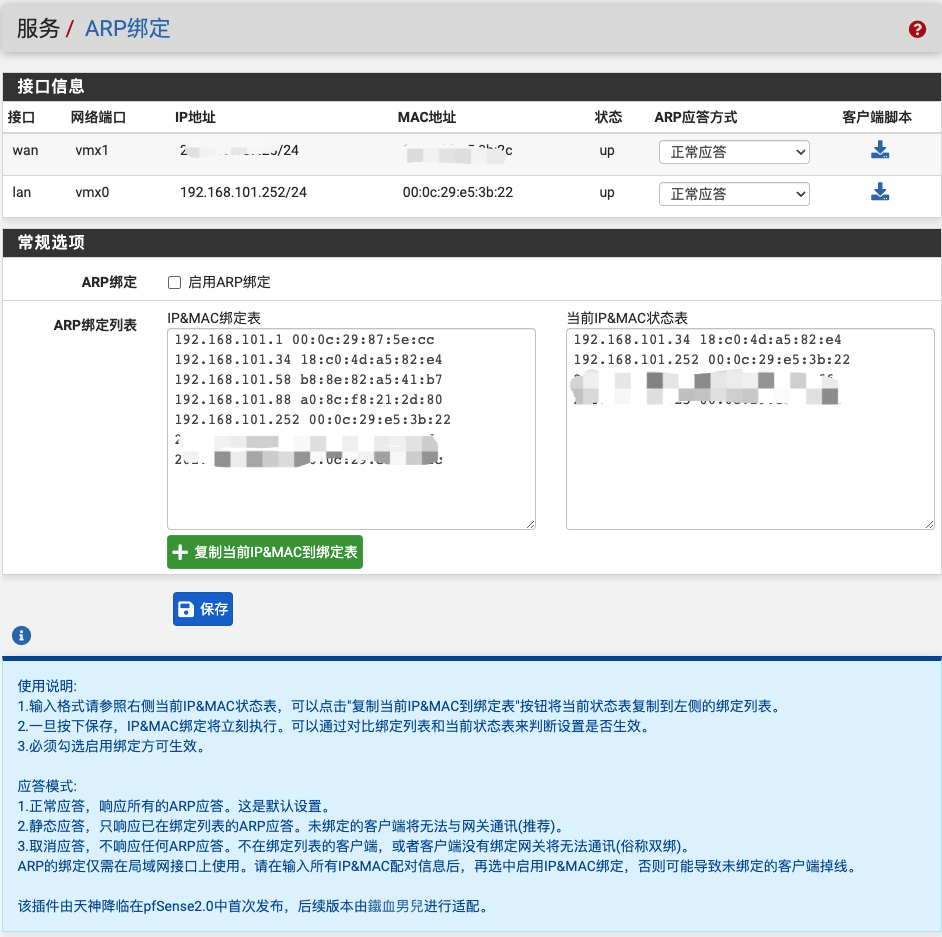Click the 192.168.101.34 line in the current status table
This screenshot has height=937, width=942.
point(707,340)
